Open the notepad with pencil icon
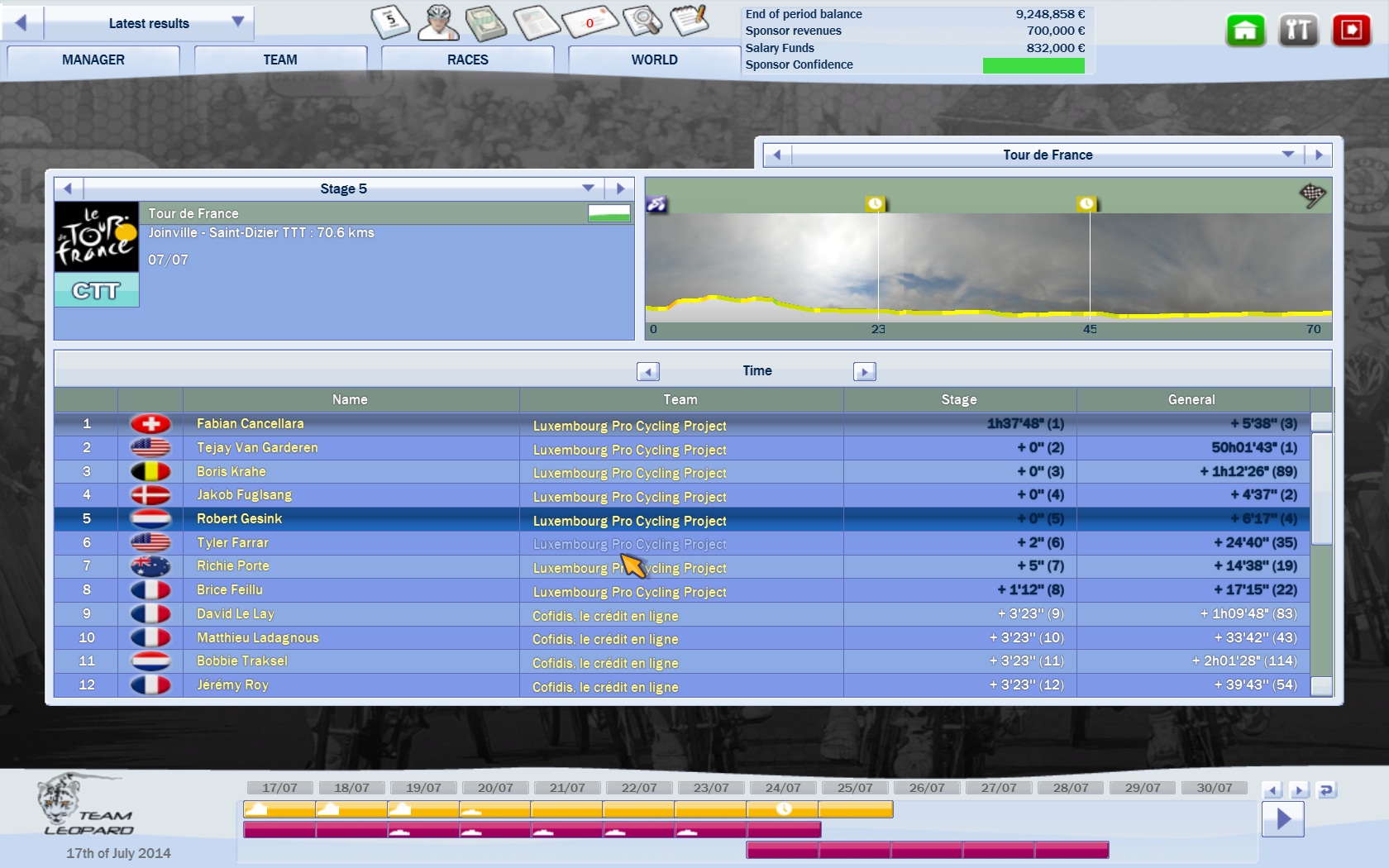1389x868 pixels. pyautogui.click(x=689, y=21)
